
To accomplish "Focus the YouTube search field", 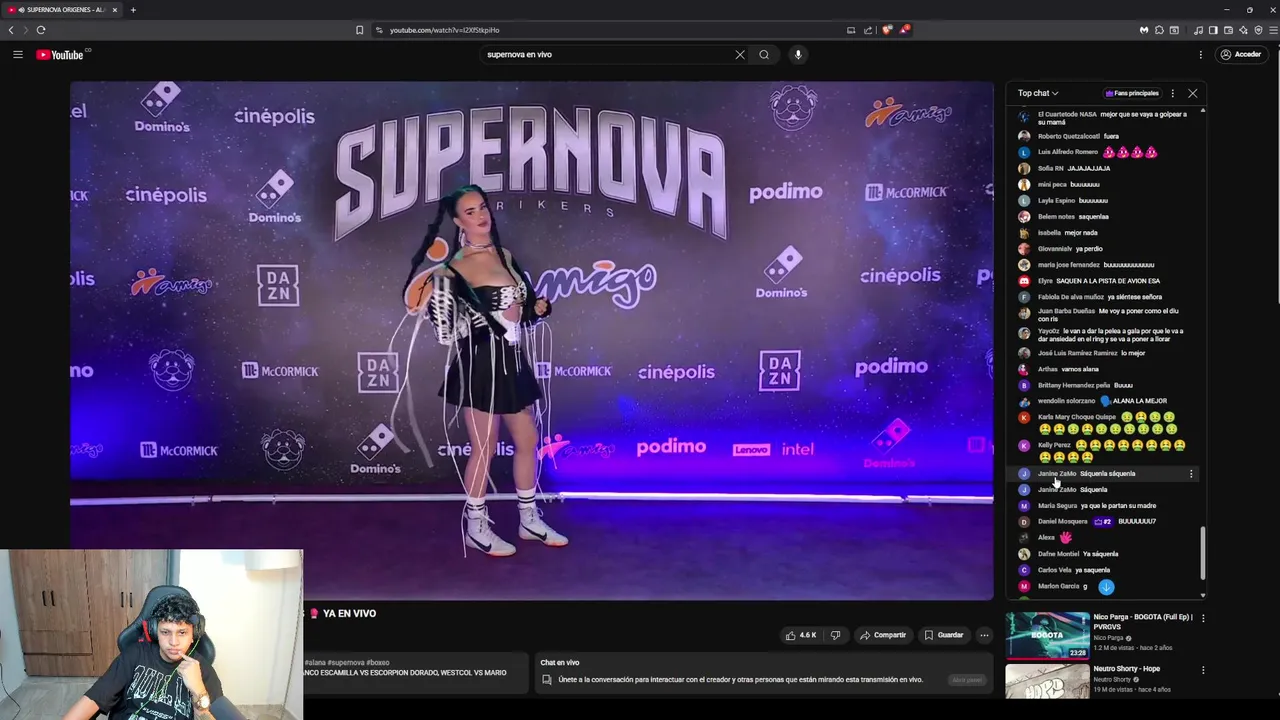I will coord(608,54).
